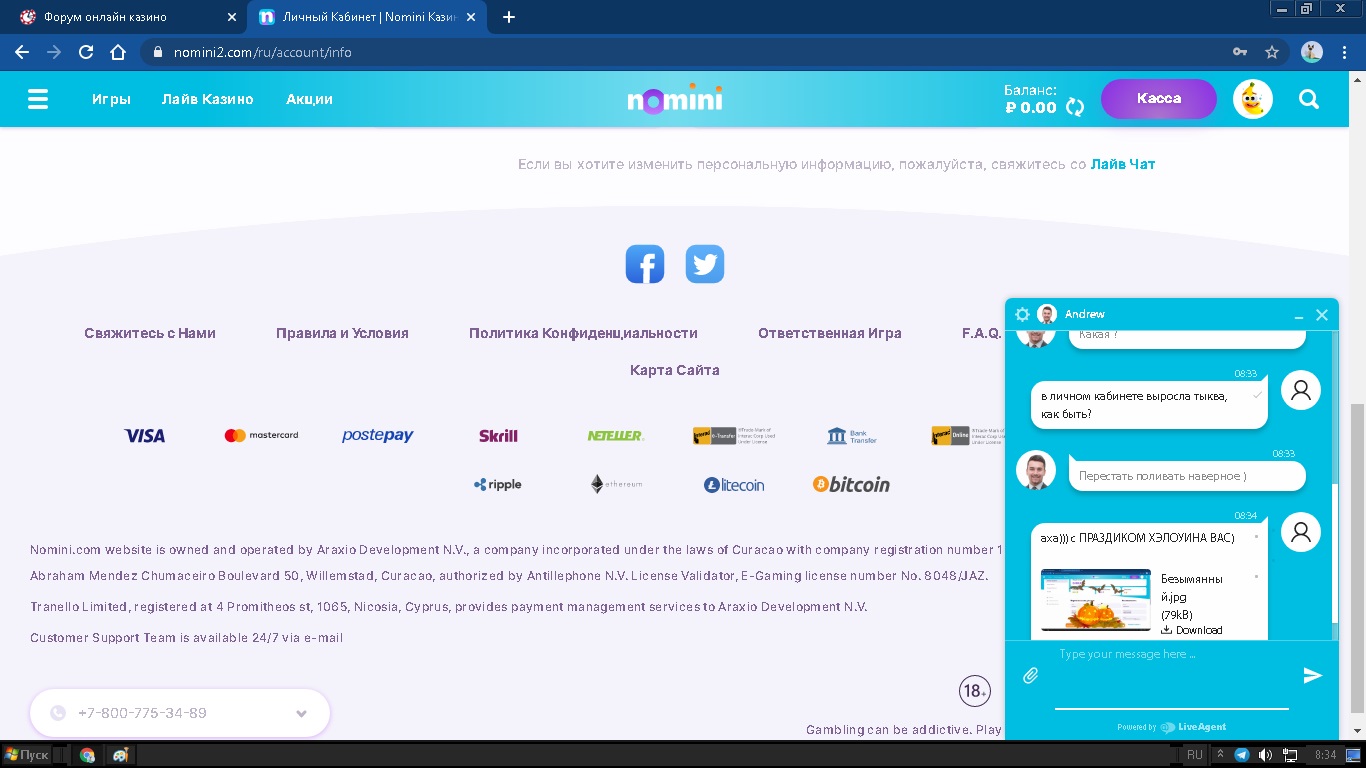Click the Neteller payment logo

tap(616, 436)
